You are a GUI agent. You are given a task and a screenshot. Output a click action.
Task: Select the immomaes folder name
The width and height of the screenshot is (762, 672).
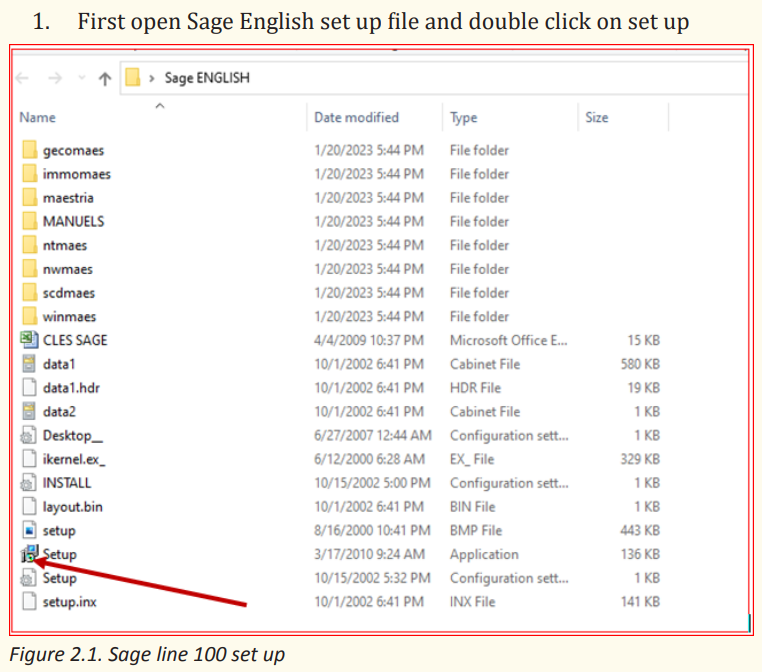coord(77,174)
